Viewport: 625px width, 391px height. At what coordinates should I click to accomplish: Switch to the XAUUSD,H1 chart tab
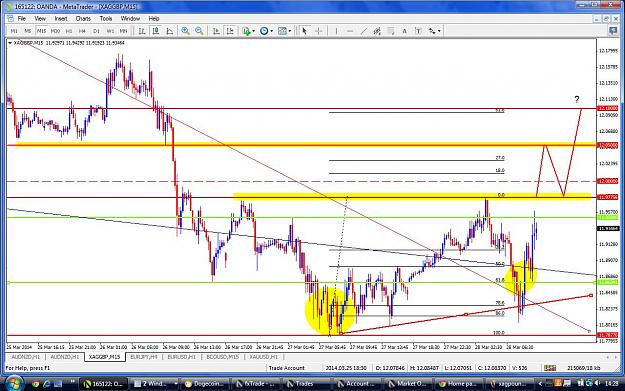(x=263, y=357)
